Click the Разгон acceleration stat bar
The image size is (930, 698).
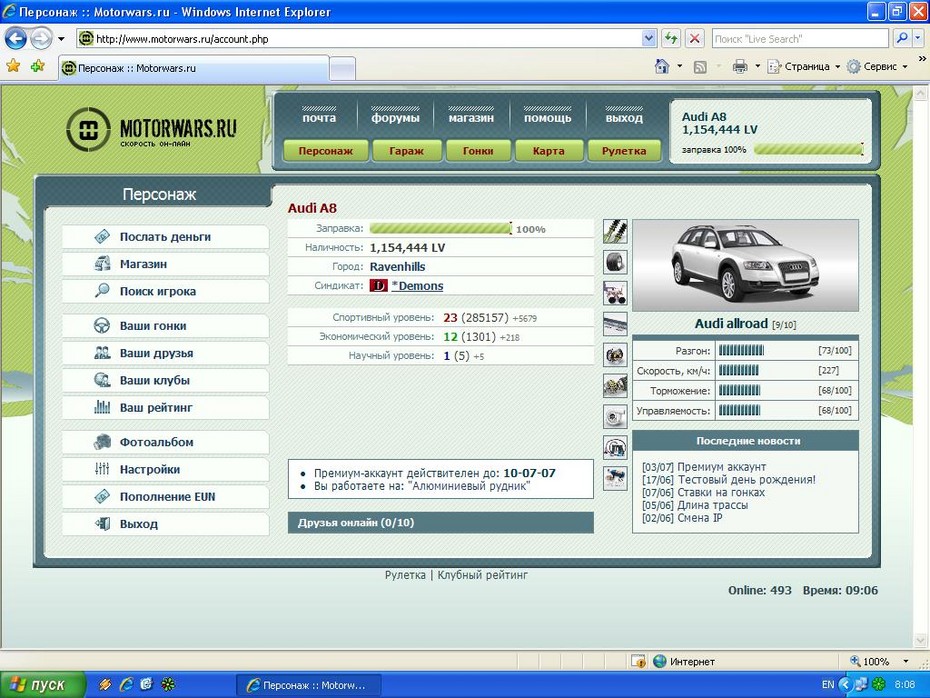coord(741,350)
